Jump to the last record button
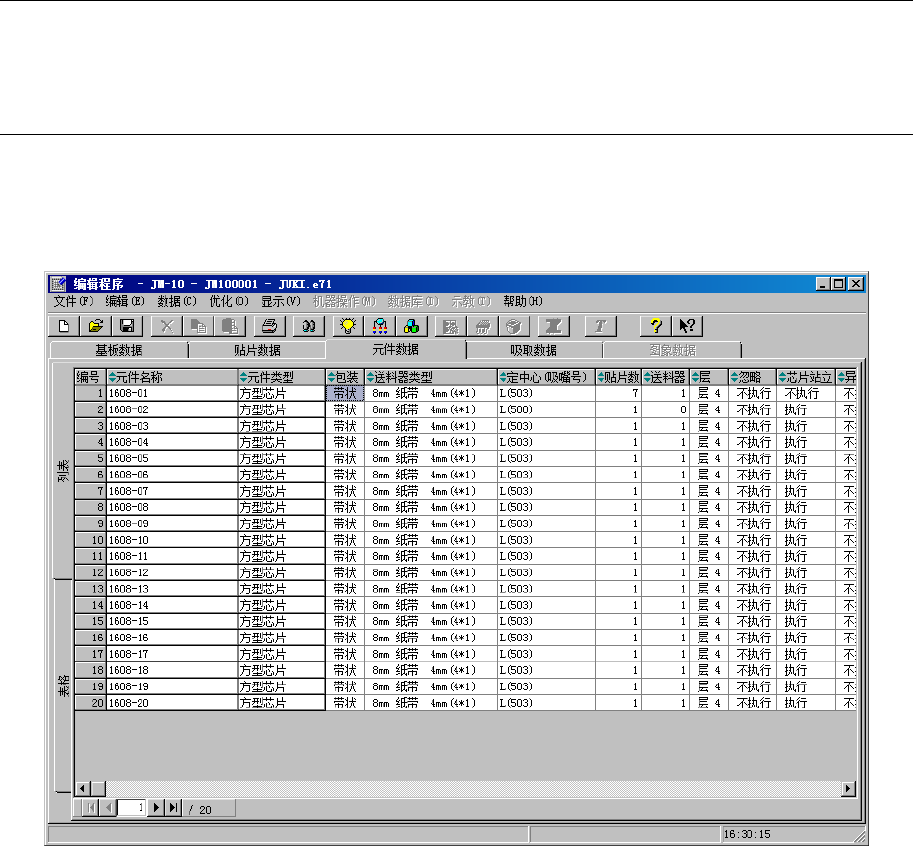Image resolution: width=913 pixels, height=846 pixels. pos(174,808)
